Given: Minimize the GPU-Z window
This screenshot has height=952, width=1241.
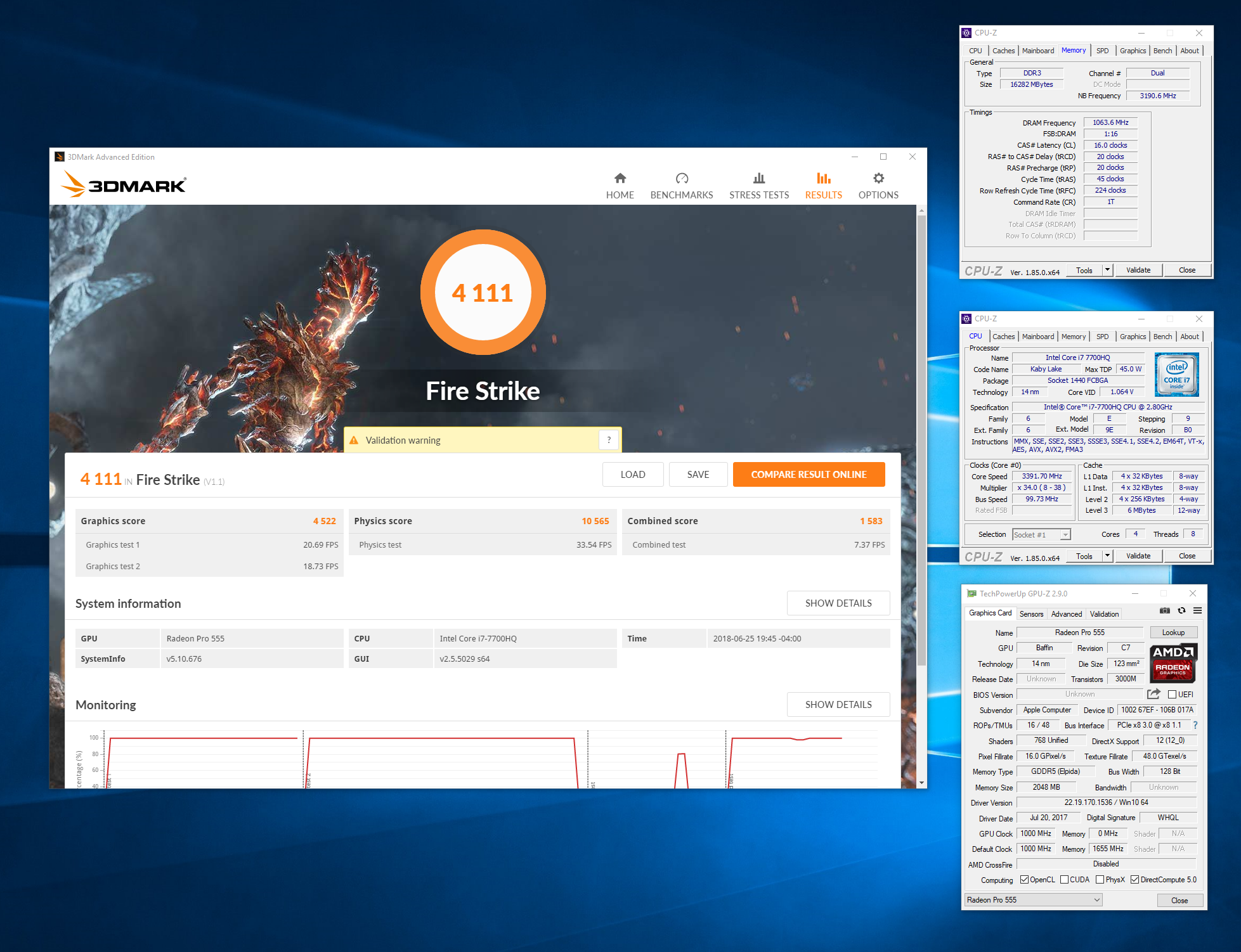Looking at the screenshot, I should 1135,593.
